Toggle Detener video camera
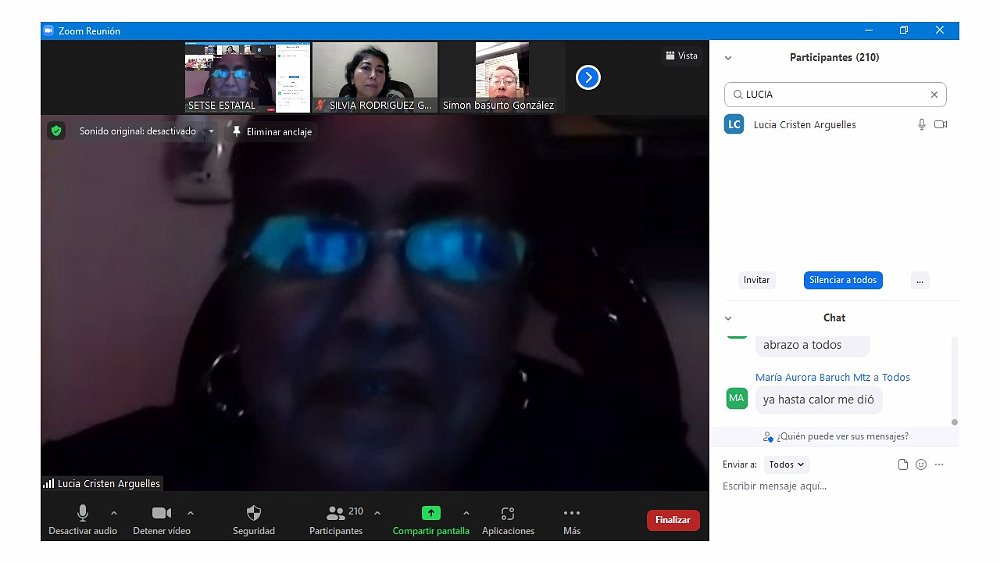Viewport: 1000px width, 563px height. coord(161,513)
